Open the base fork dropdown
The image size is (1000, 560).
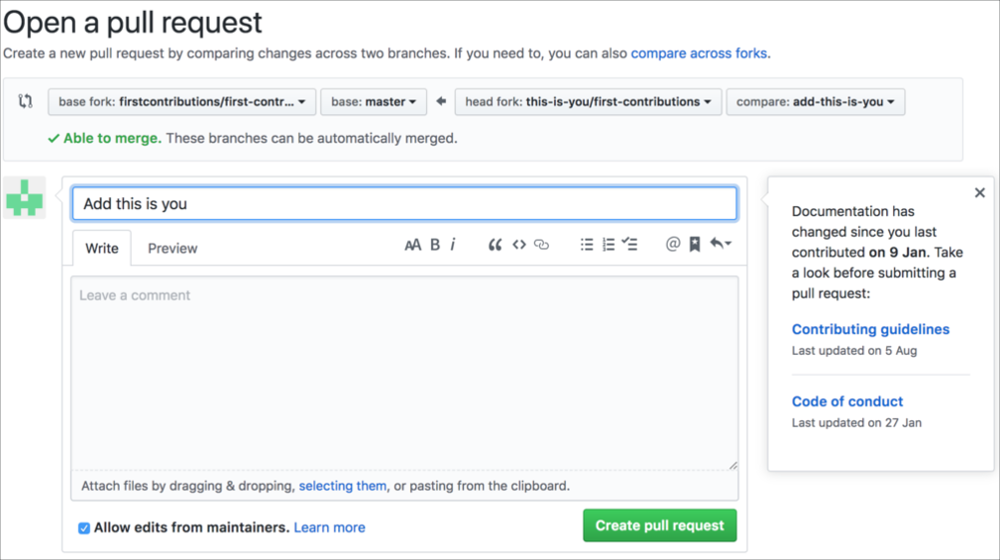(182, 102)
